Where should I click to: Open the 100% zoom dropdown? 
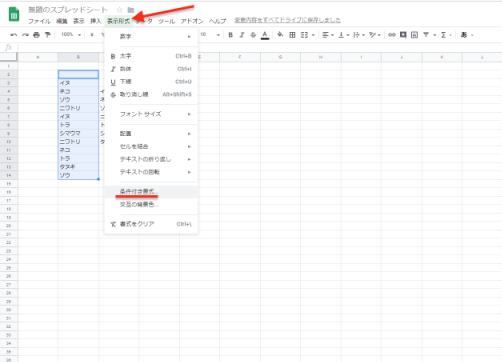pyautogui.click(x=71, y=34)
